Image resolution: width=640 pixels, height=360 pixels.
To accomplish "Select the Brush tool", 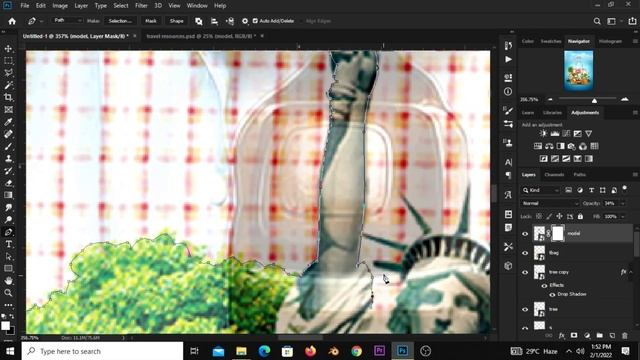I will click(x=8, y=147).
